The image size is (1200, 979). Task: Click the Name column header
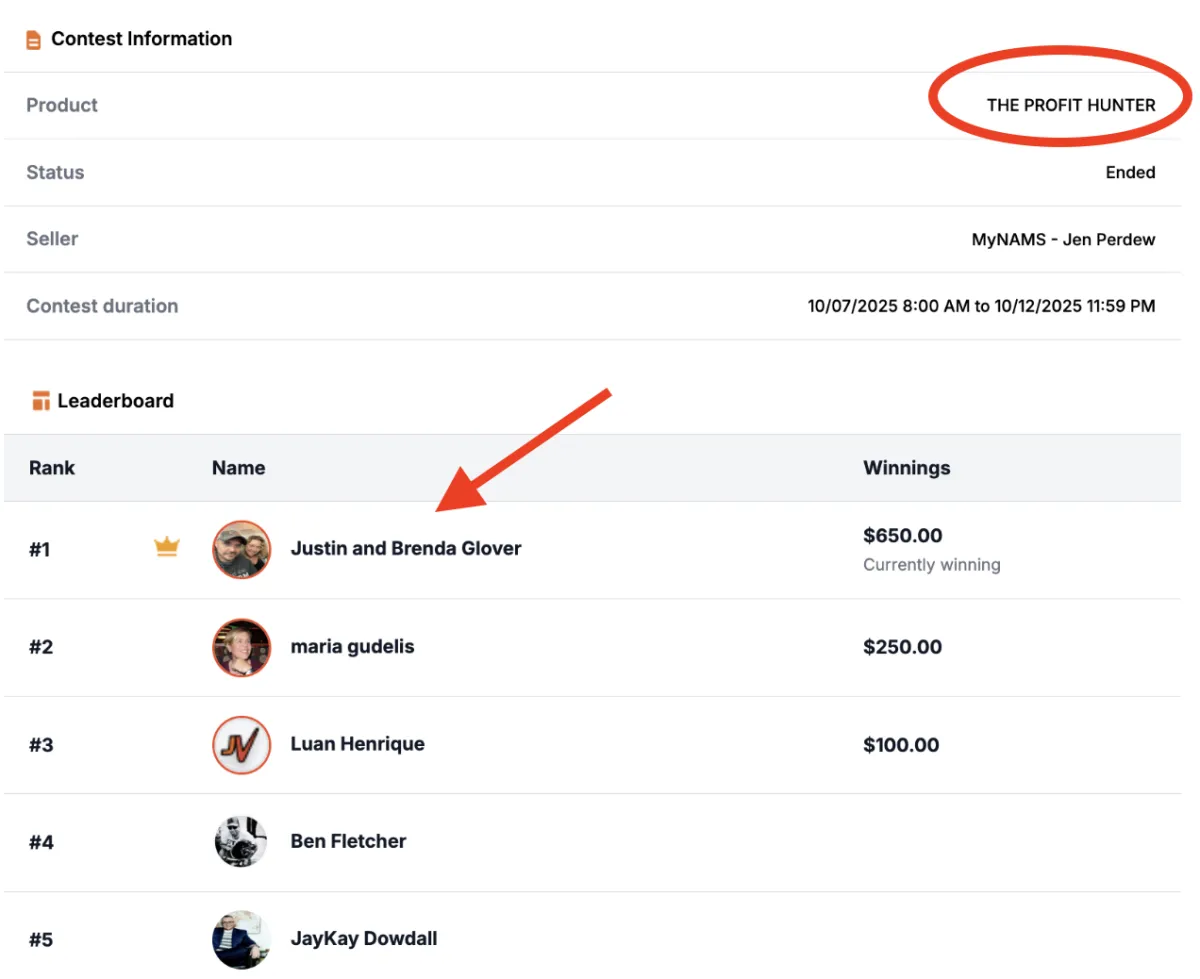point(238,468)
